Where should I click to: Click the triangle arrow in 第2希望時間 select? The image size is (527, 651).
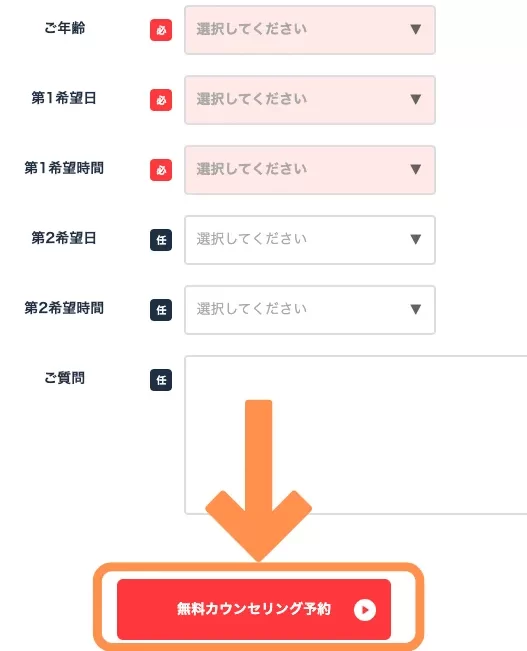(x=416, y=309)
